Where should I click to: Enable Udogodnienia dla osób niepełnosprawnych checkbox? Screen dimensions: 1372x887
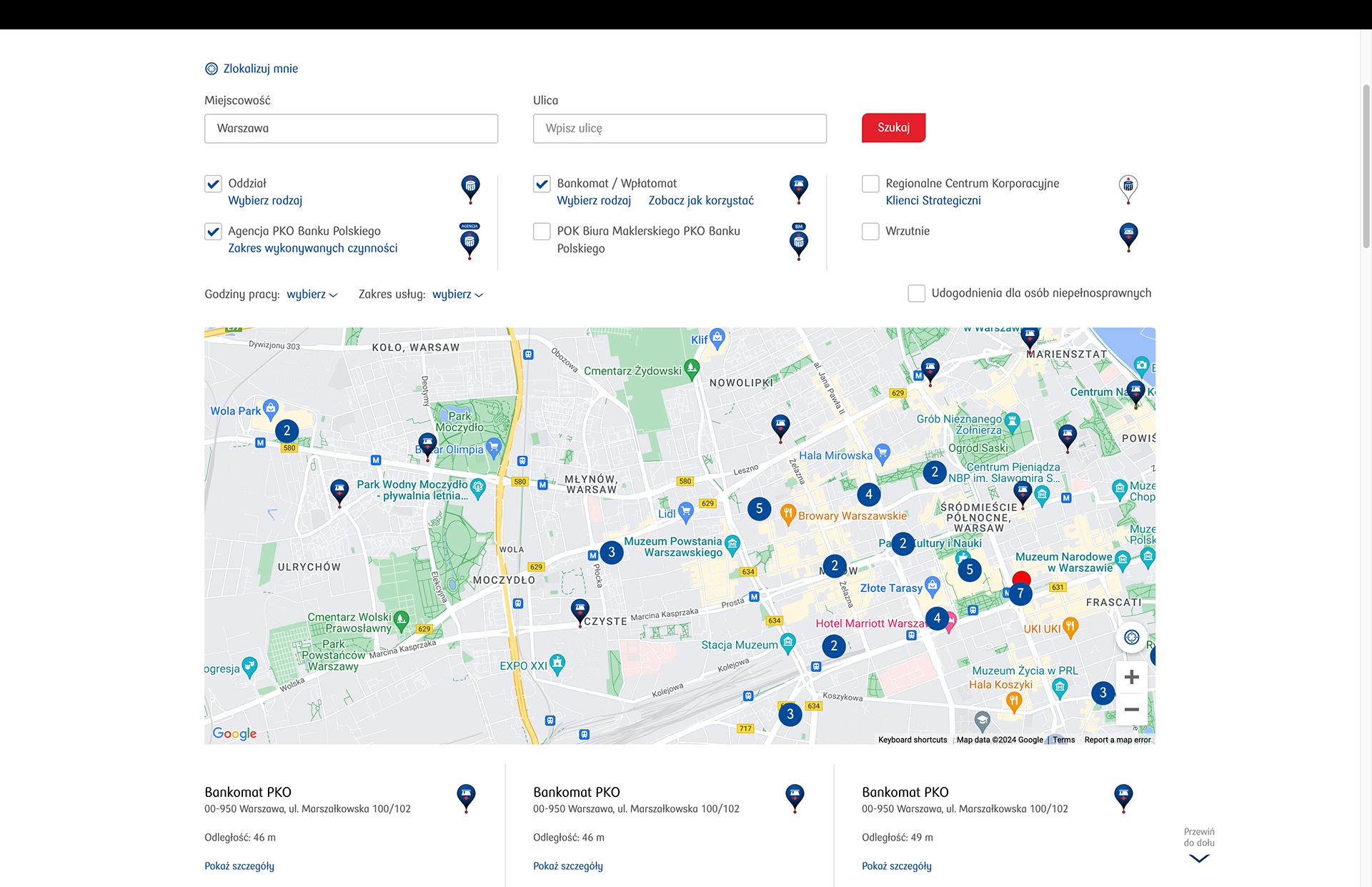(x=916, y=293)
